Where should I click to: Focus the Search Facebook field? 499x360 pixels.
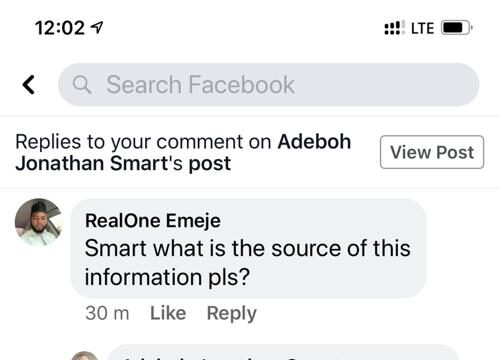[x=269, y=85]
